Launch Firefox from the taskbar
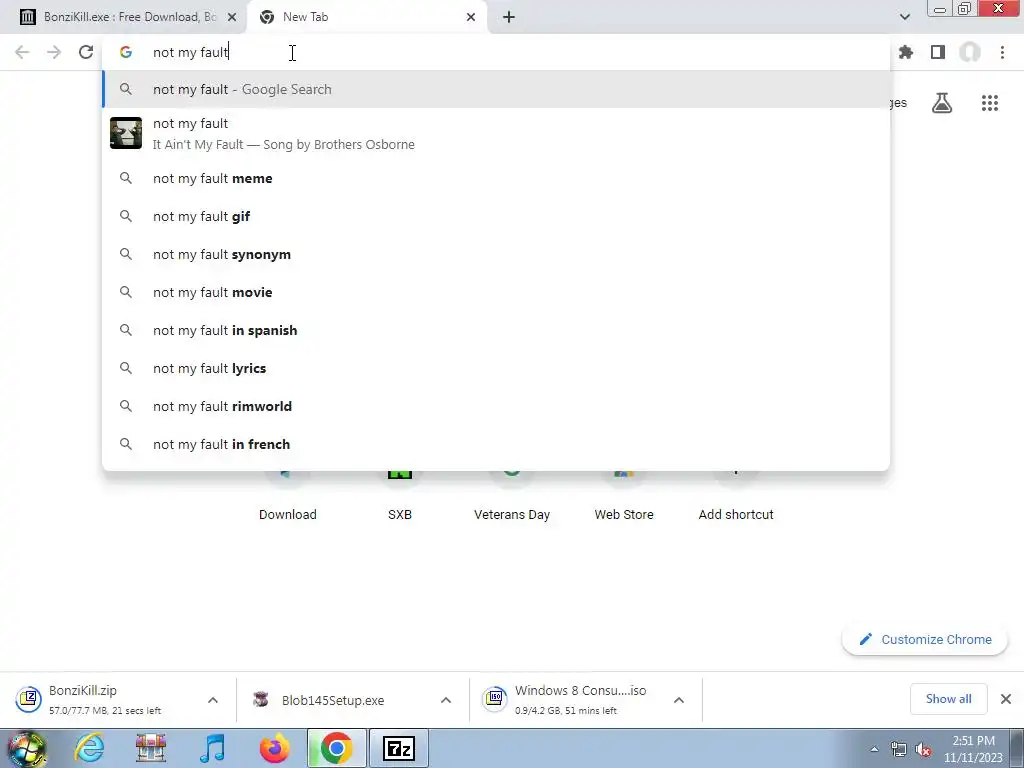Image resolution: width=1024 pixels, height=768 pixels. (x=274, y=748)
